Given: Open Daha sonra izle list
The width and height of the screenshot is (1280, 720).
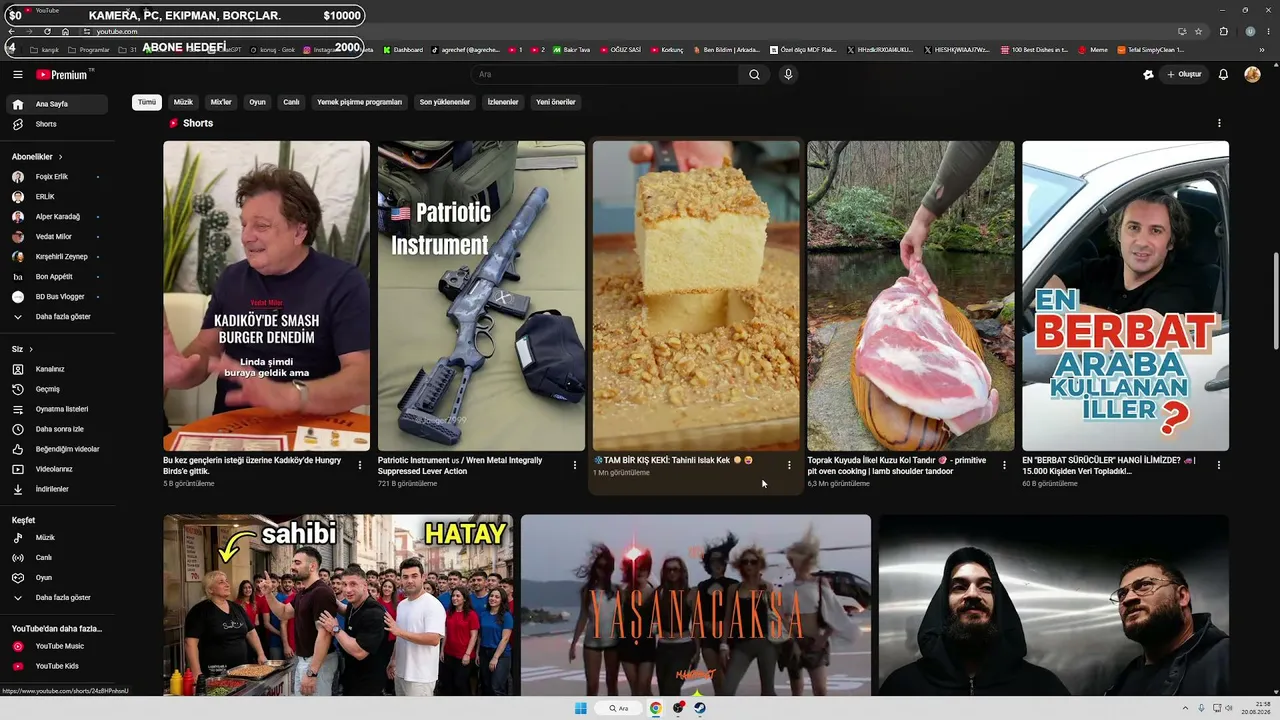Looking at the screenshot, I should pyautogui.click(x=56, y=429).
